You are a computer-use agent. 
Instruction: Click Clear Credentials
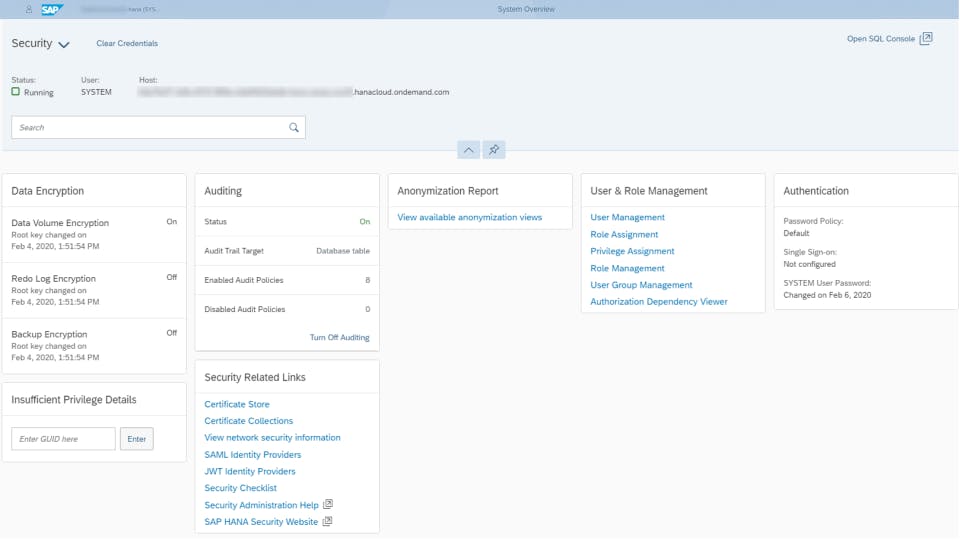(127, 43)
